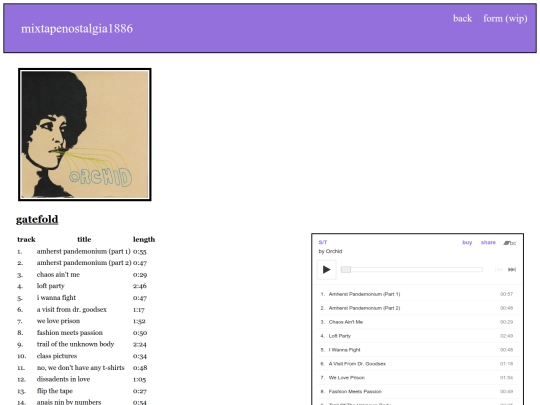540x405 pixels.
Task: Click the buy link in player
Action: (467, 242)
